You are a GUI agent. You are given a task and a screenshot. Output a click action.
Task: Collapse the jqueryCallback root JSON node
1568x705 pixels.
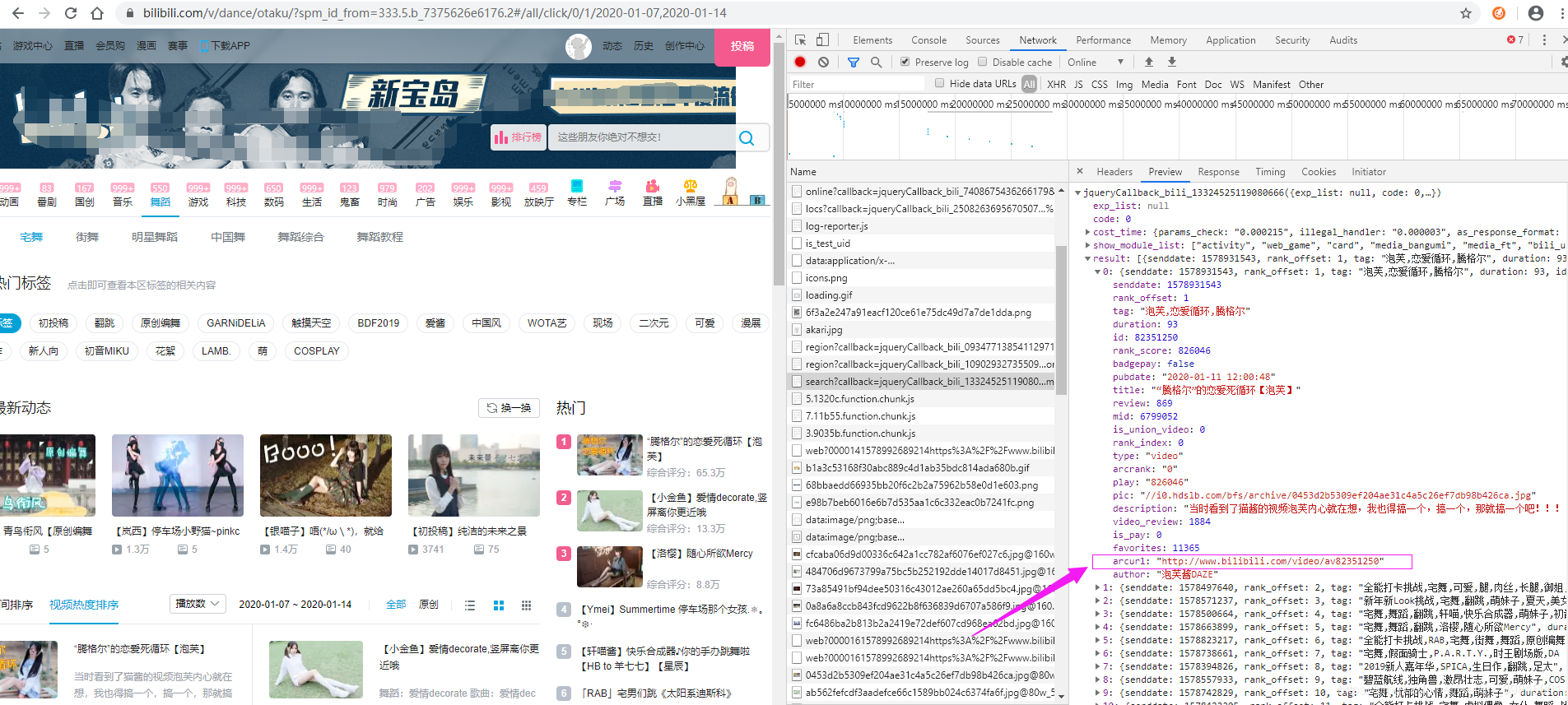[1078, 192]
